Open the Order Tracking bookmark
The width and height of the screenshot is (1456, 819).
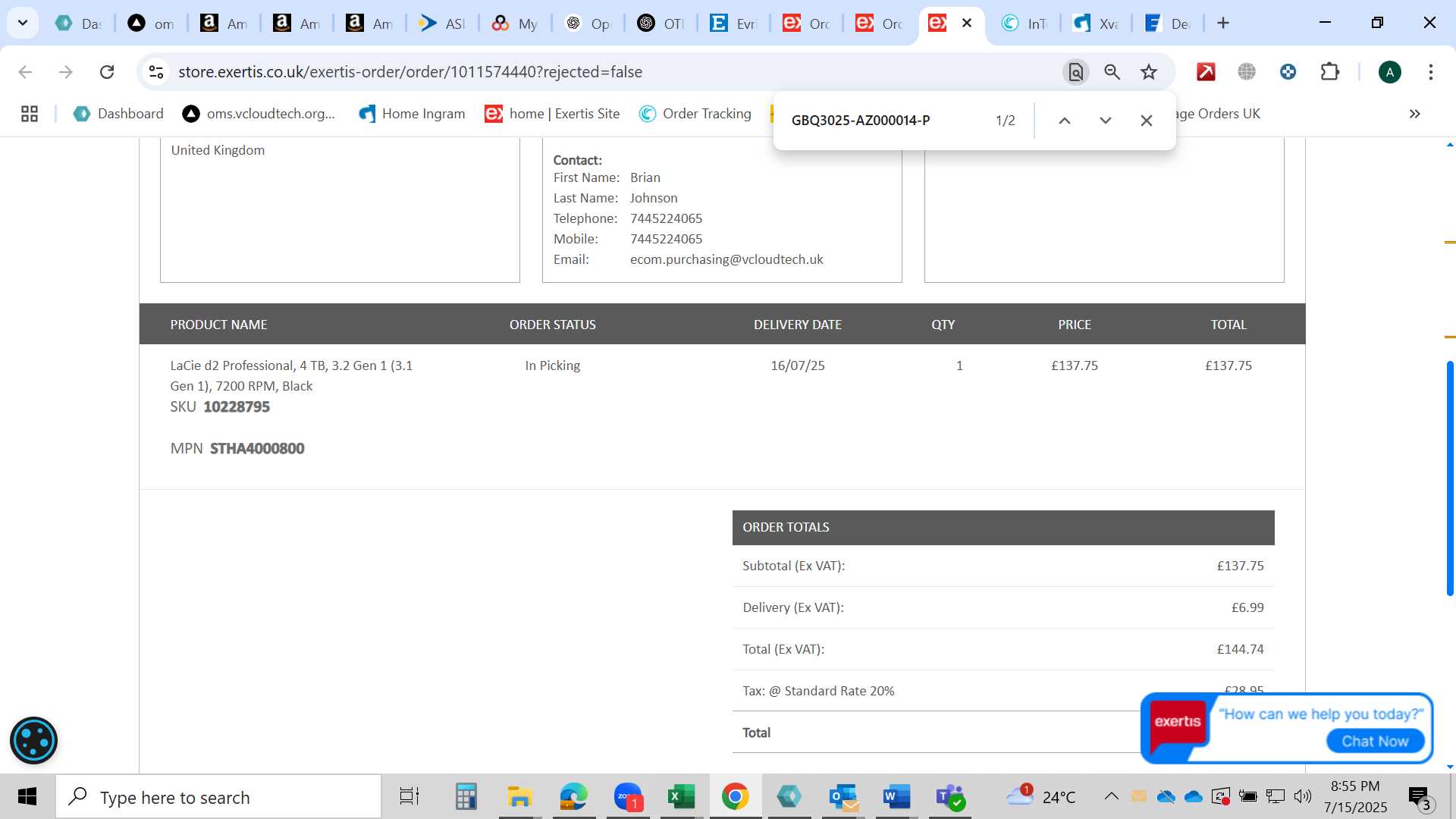tap(695, 114)
